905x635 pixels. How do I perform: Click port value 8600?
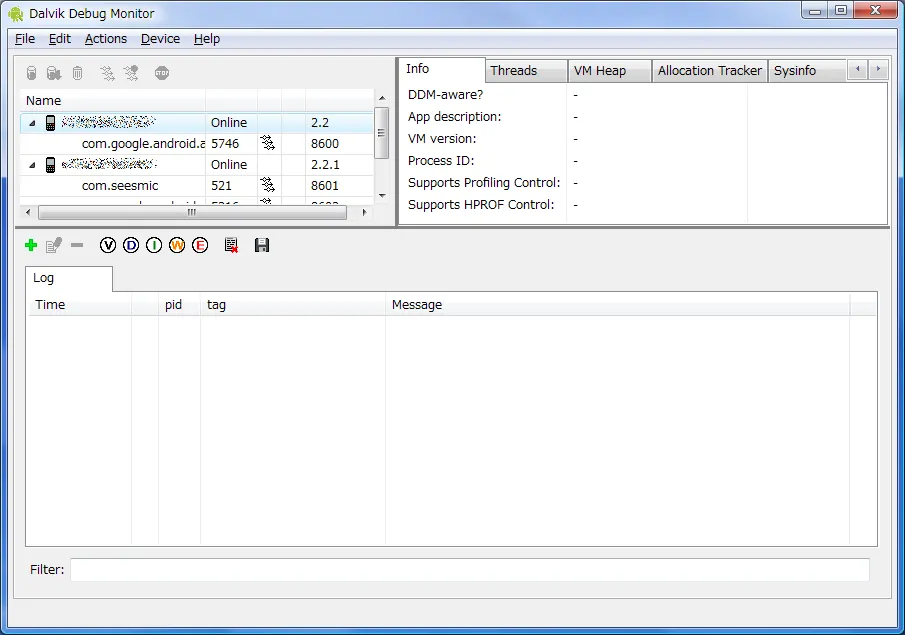[325, 144]
